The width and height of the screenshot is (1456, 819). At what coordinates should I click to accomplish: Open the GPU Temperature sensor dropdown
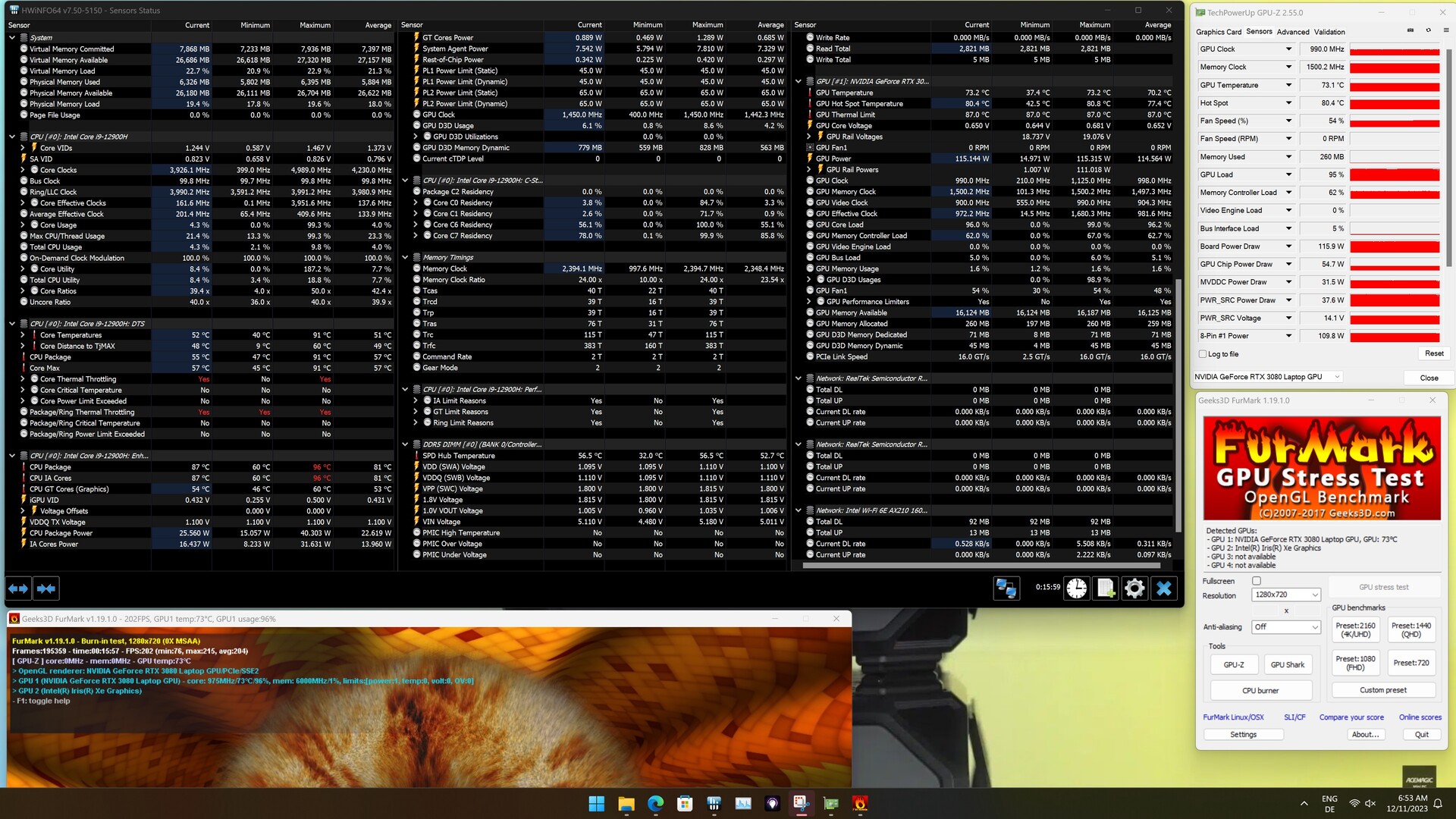(1288, 85)
